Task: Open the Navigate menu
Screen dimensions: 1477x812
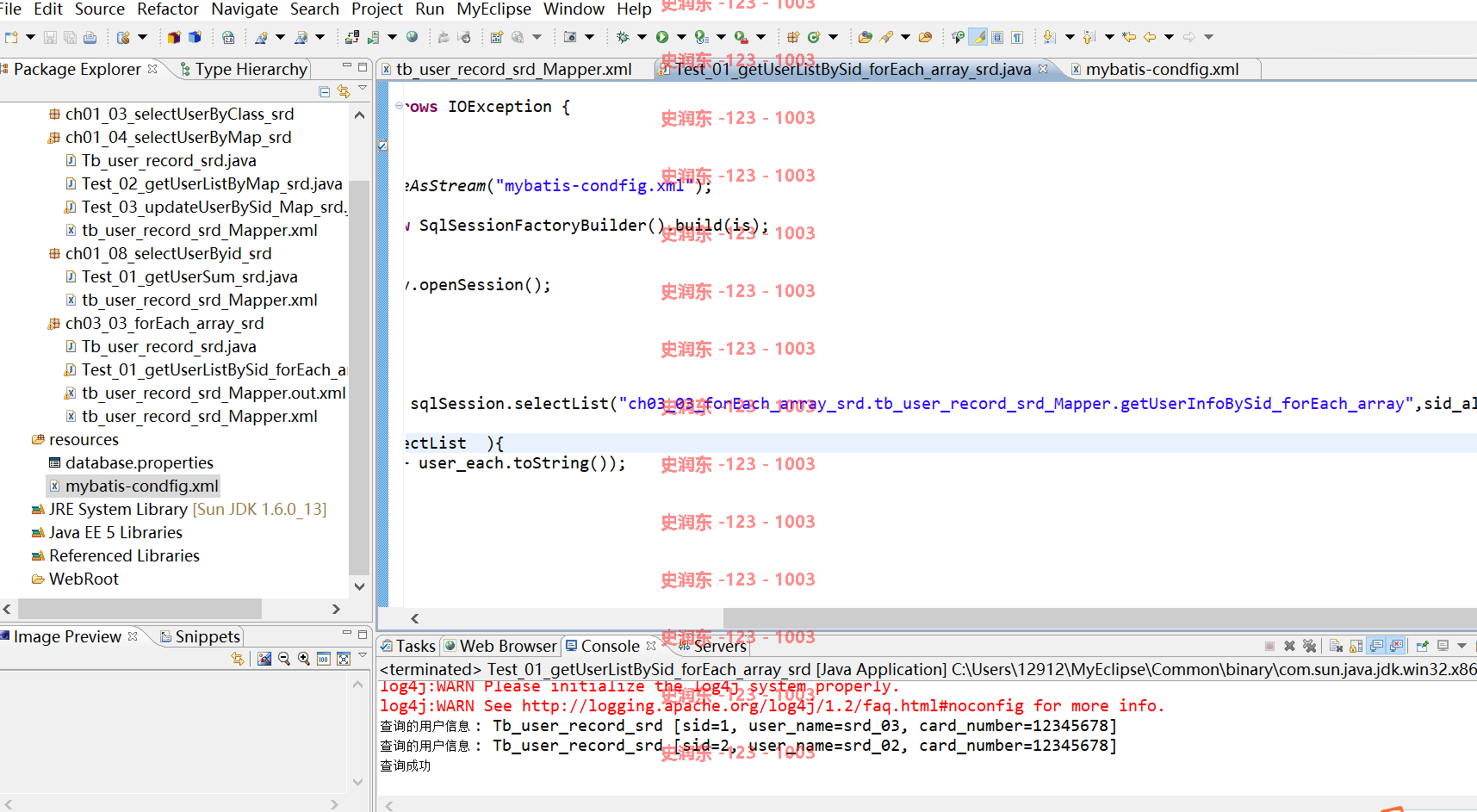Action: [245, 9]
